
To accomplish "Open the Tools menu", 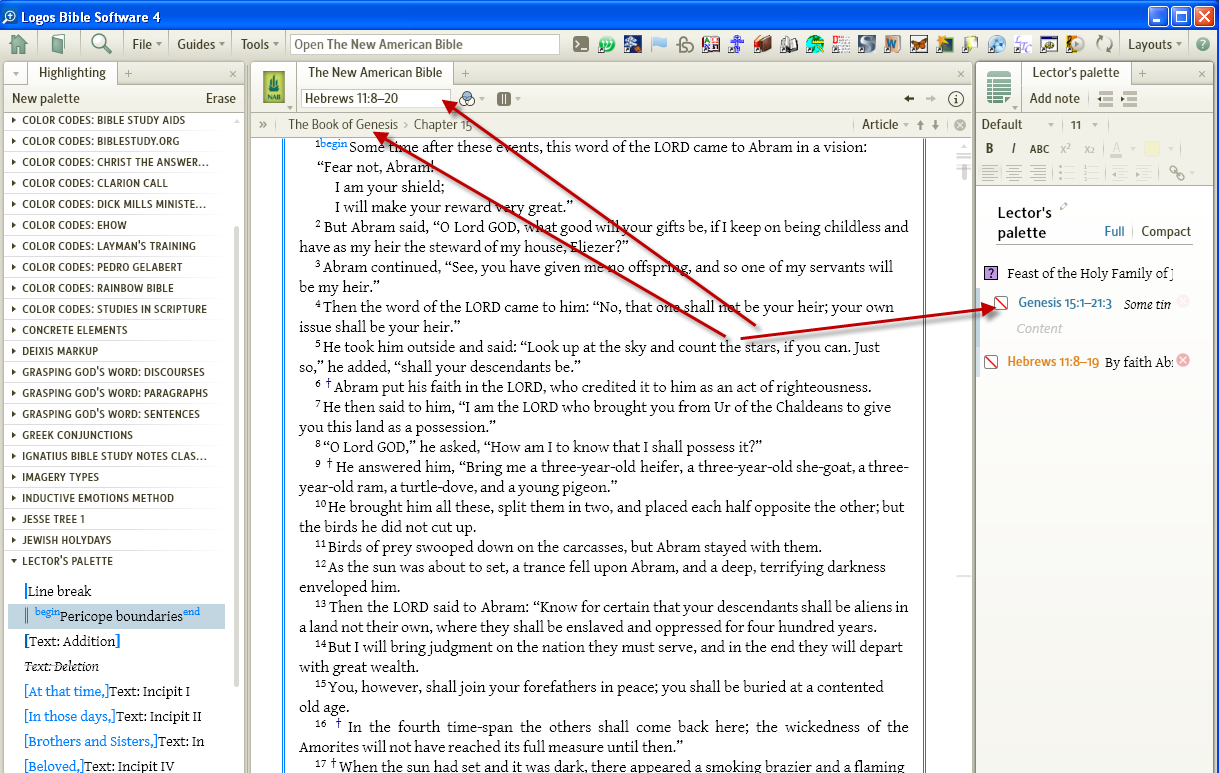I will (x=261, y=44).
